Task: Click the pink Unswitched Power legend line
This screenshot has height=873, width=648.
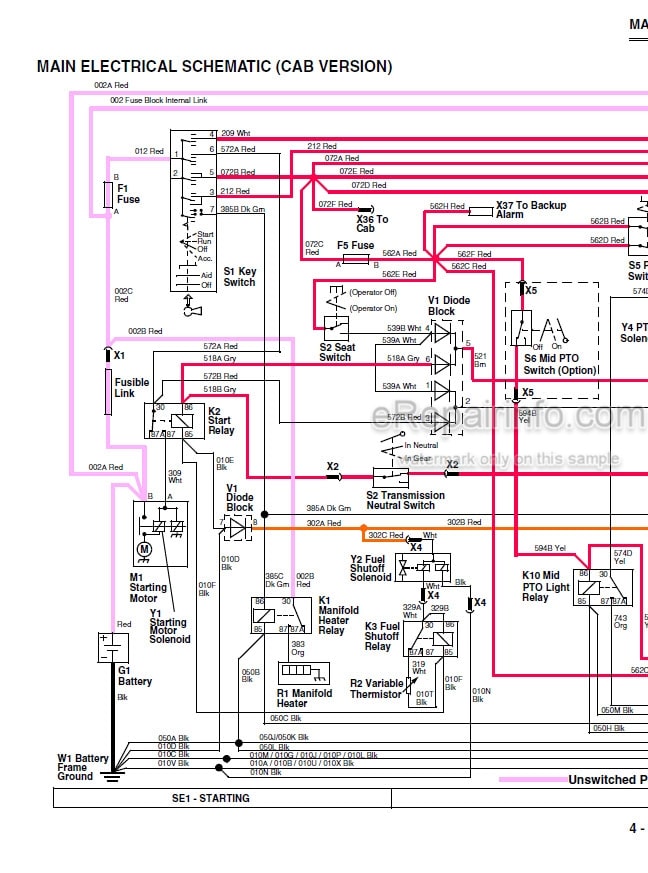Action: [x=533, y=779]
